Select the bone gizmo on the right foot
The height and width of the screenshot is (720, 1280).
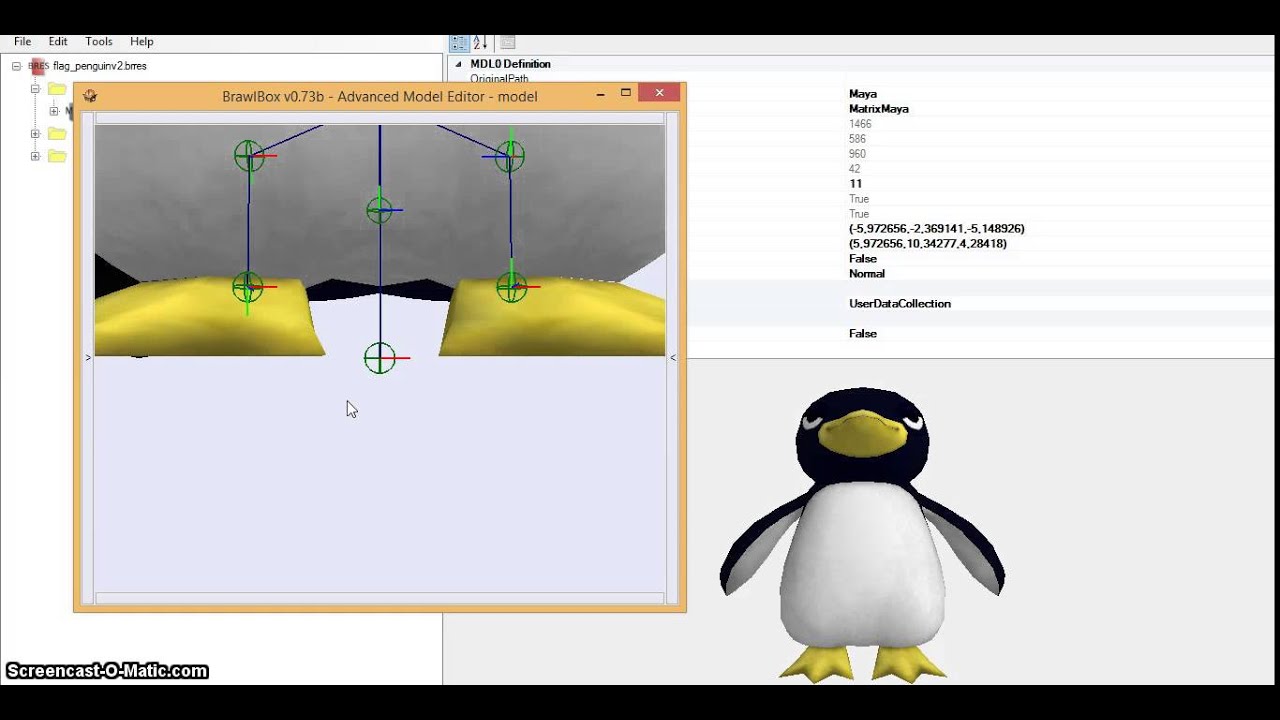(x=512, y=287)
